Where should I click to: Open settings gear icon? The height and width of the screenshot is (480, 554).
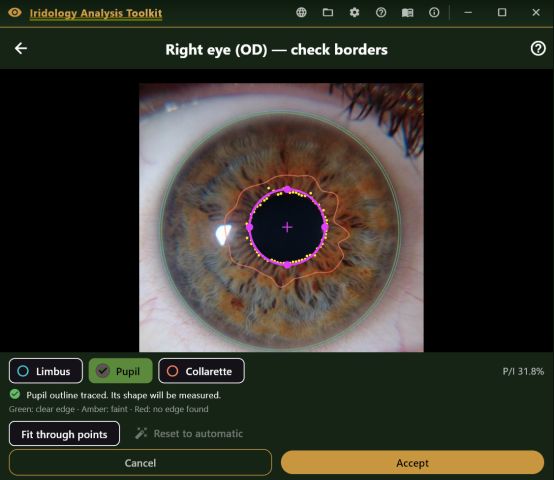pyautogui.click(x=354, y=13)
